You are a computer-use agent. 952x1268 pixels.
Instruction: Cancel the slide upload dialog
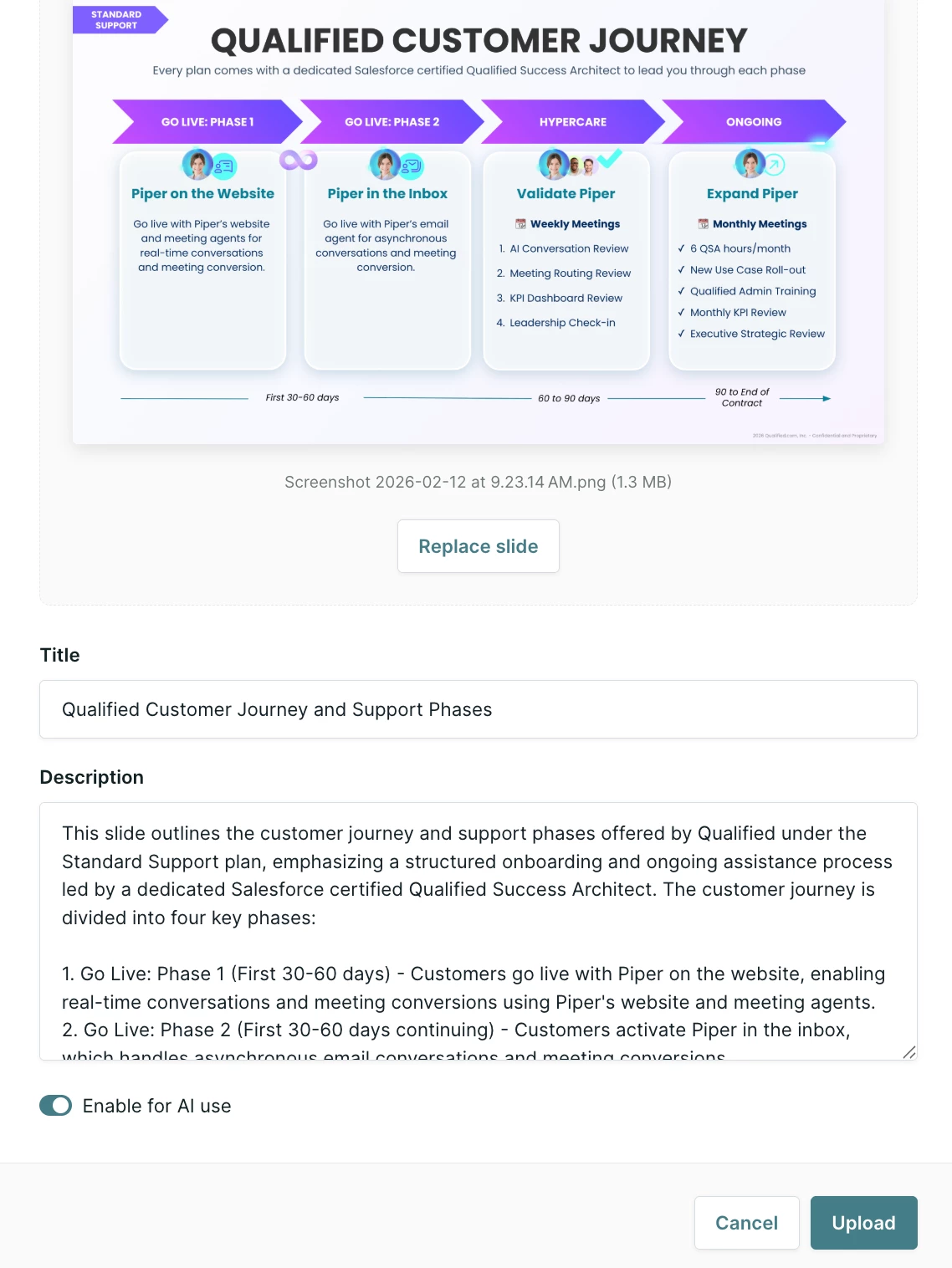[746, 1223]
